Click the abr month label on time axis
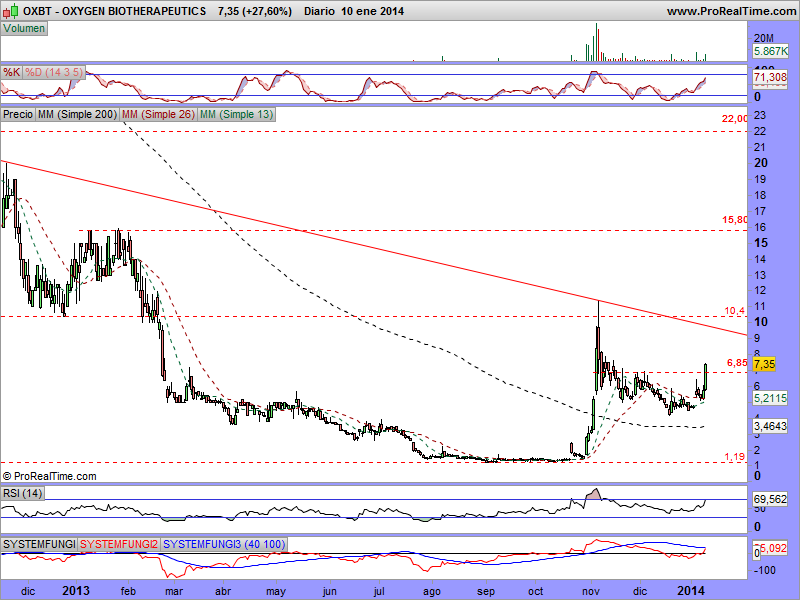The width and height of the screenshot is (800, 600). (223, 591)
